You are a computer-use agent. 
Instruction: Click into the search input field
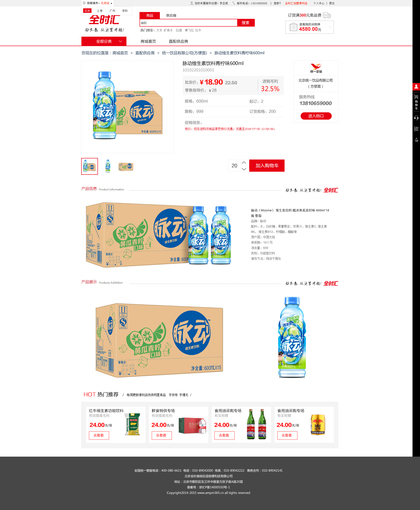(188, 23)
